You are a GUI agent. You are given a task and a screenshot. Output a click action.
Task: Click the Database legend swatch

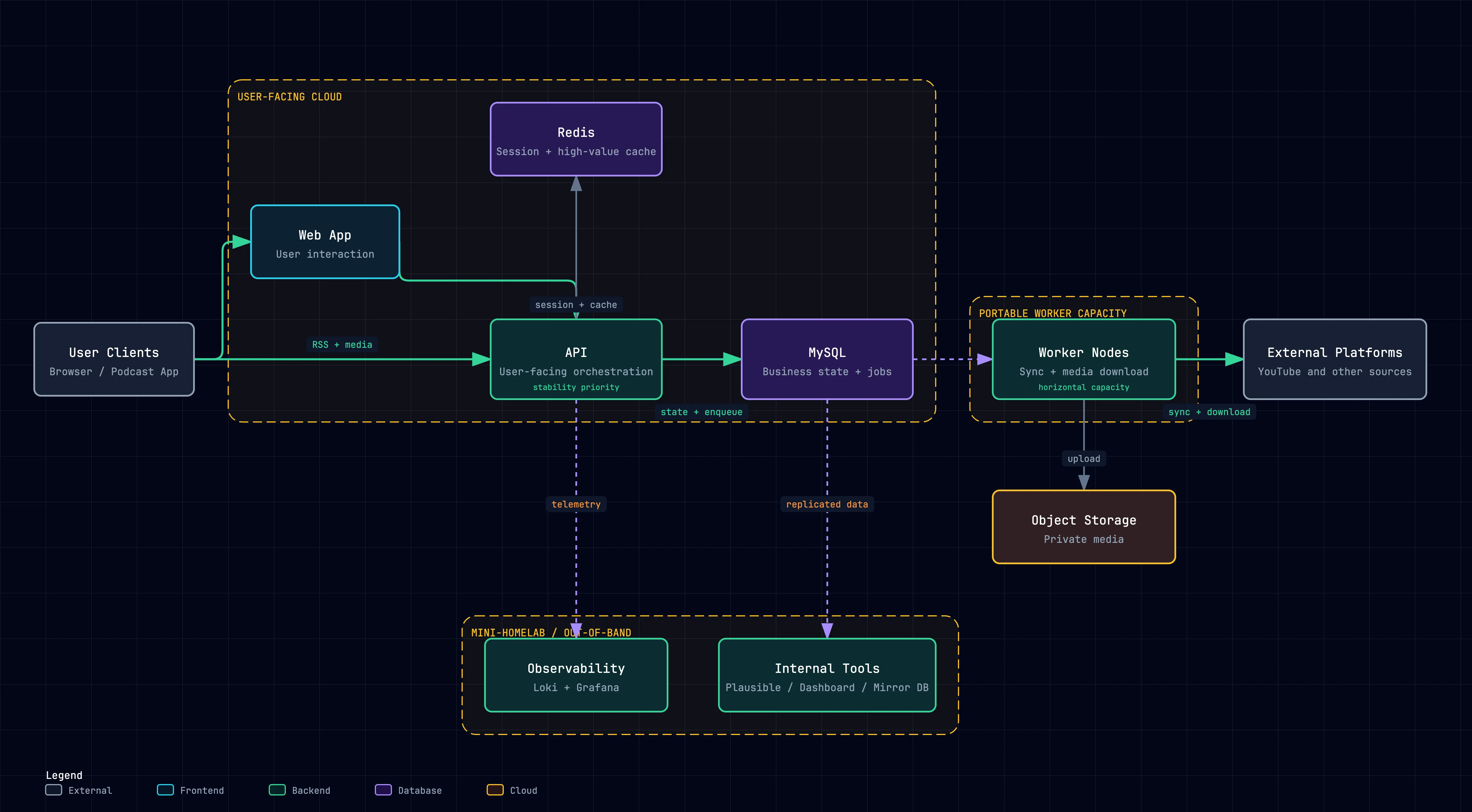(383, 790)
